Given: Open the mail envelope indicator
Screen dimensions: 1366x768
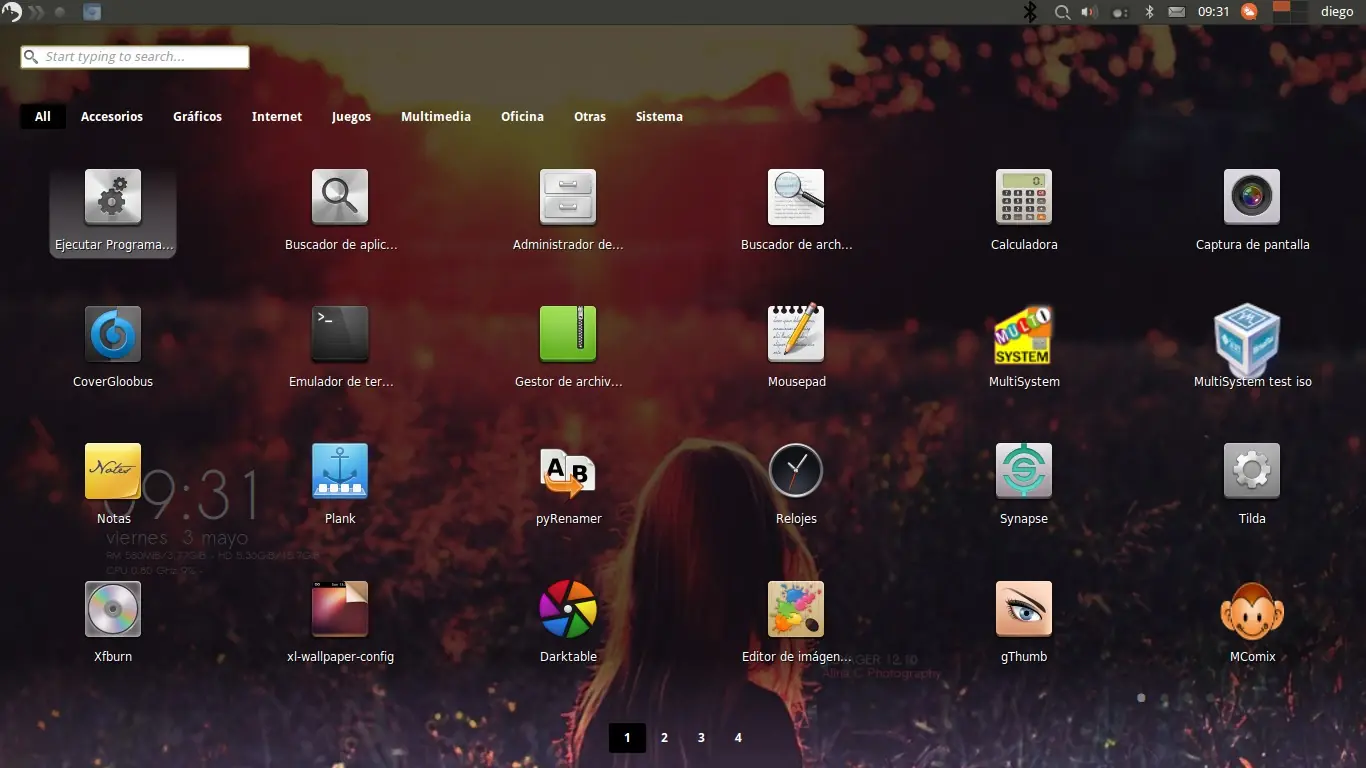Looking at the screenshot, I should pyautogui.click(x=1177, y=12).
